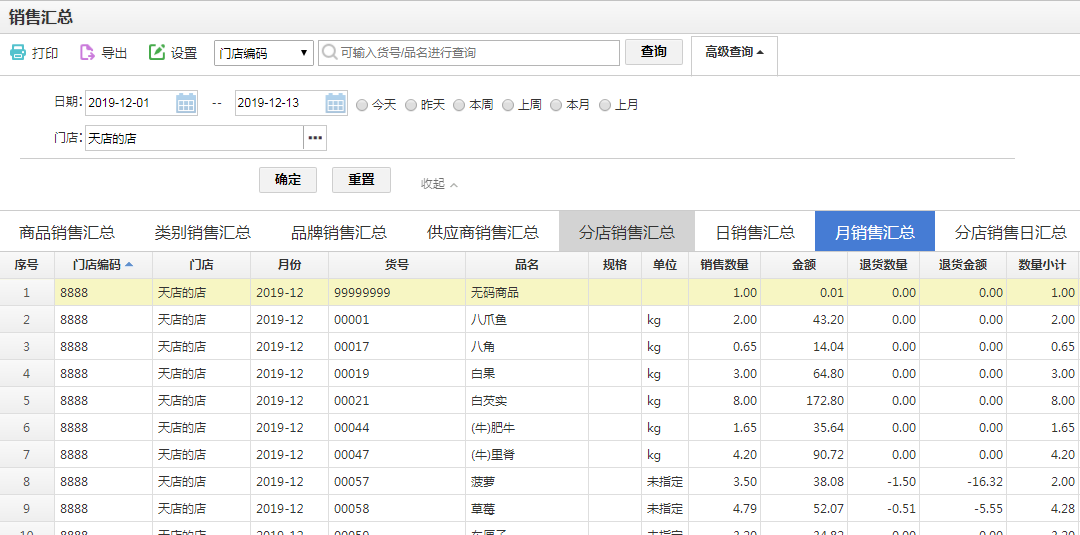Select the 本周 radio button
Screen dimensions: 1080x535
click(x=459, y=105)
